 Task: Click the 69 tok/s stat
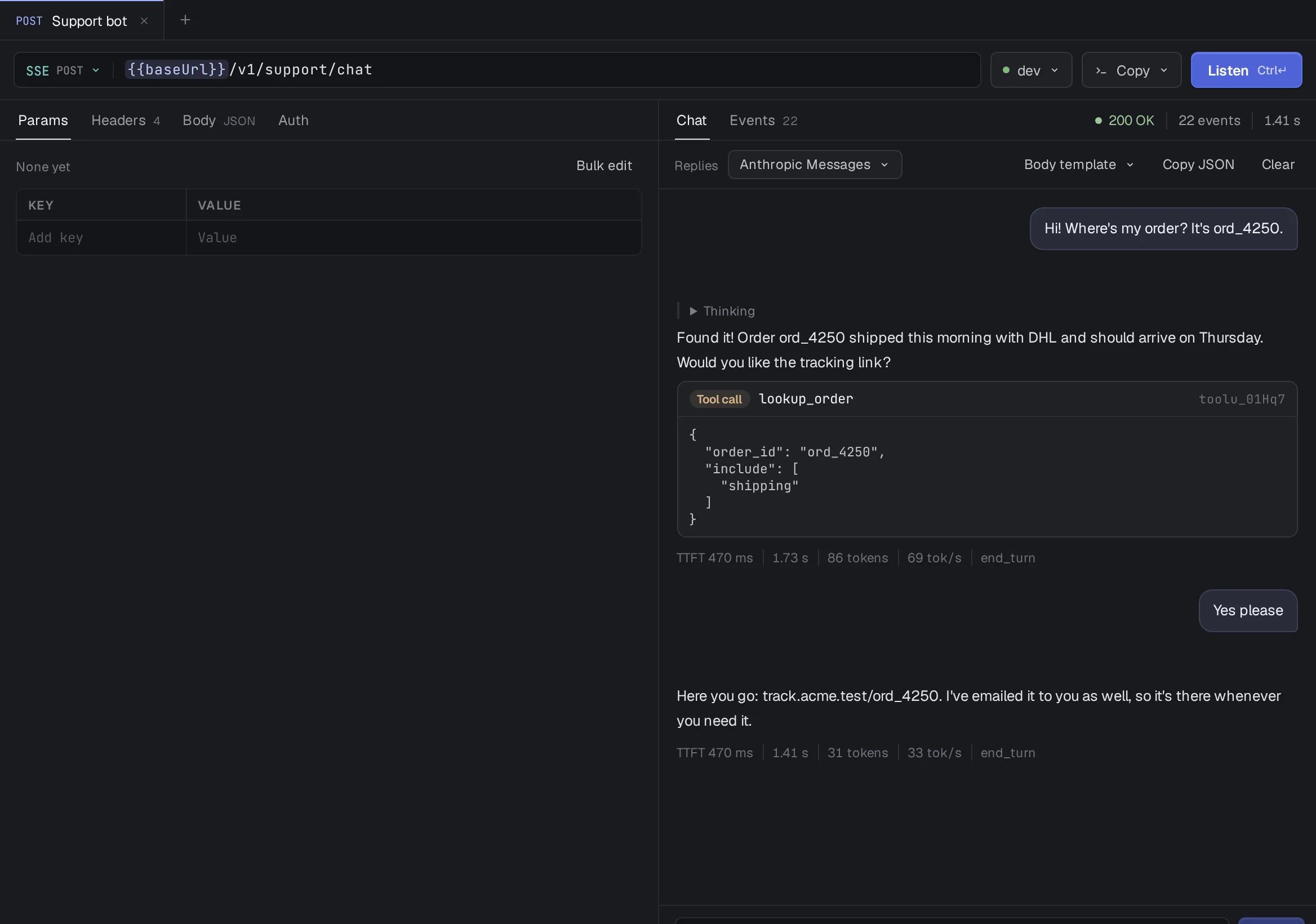click(934, 558)
